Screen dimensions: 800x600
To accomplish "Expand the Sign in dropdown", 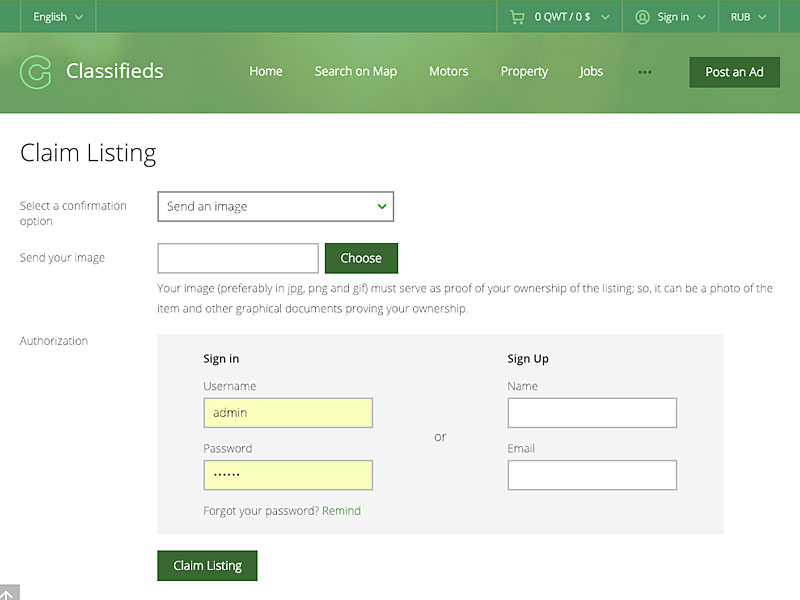I will 671,17.
